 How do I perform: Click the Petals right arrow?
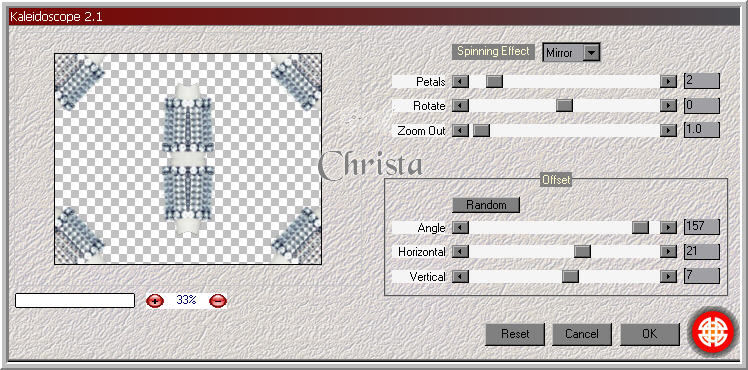coord(668,82)
